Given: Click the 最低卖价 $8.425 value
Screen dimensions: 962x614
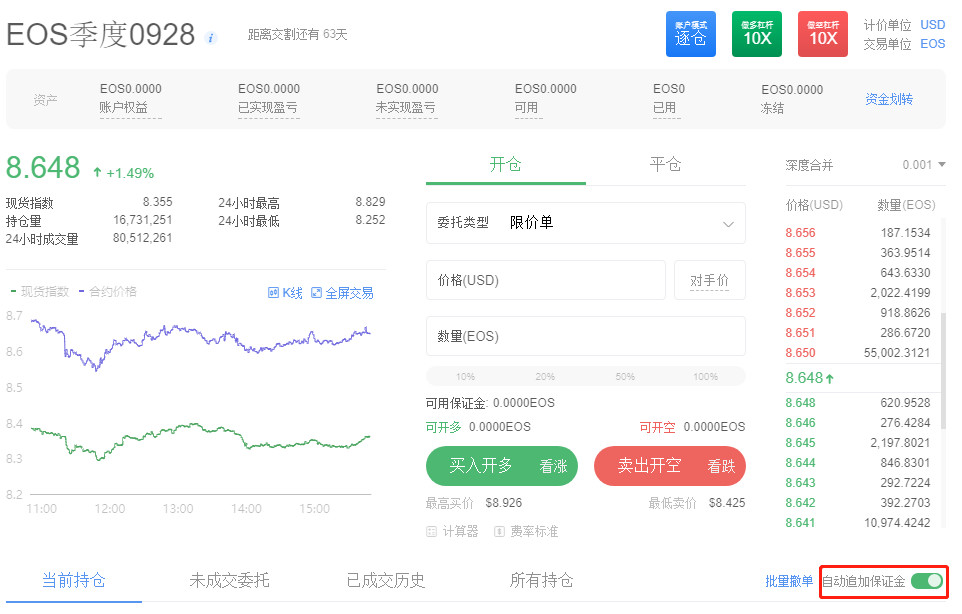Looking at the screenshot, I should (727, 504).
